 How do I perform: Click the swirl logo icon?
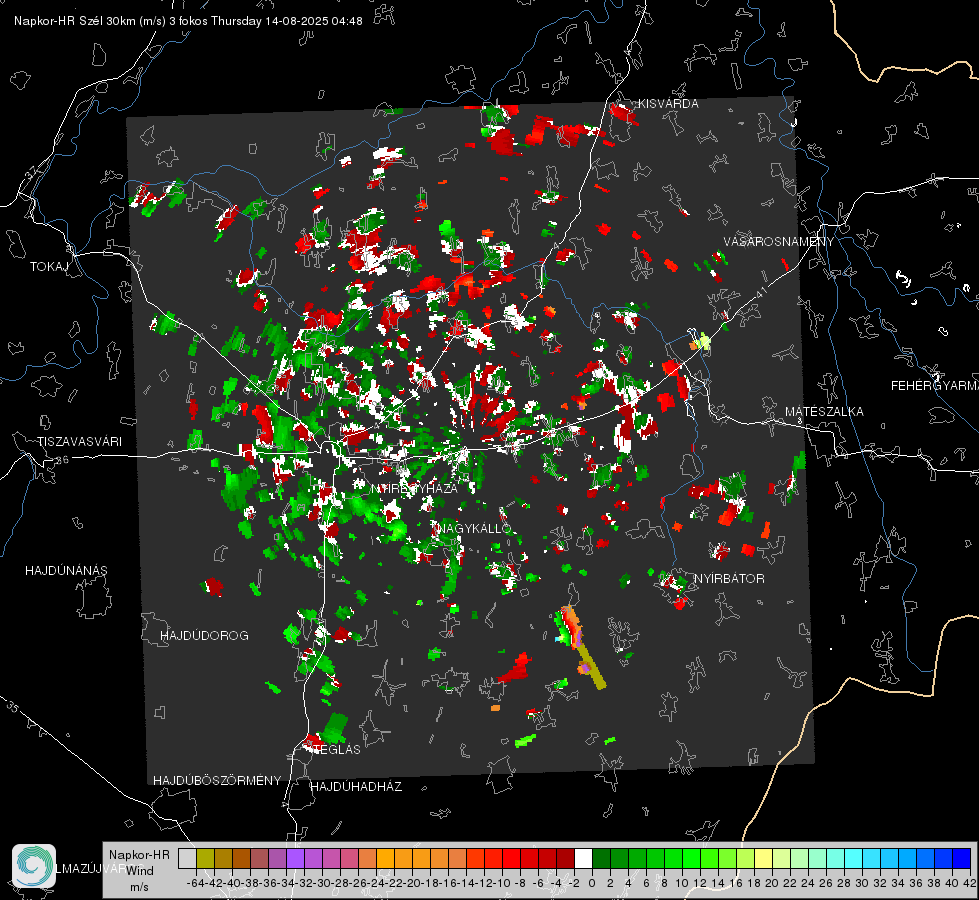coord(34,866)
